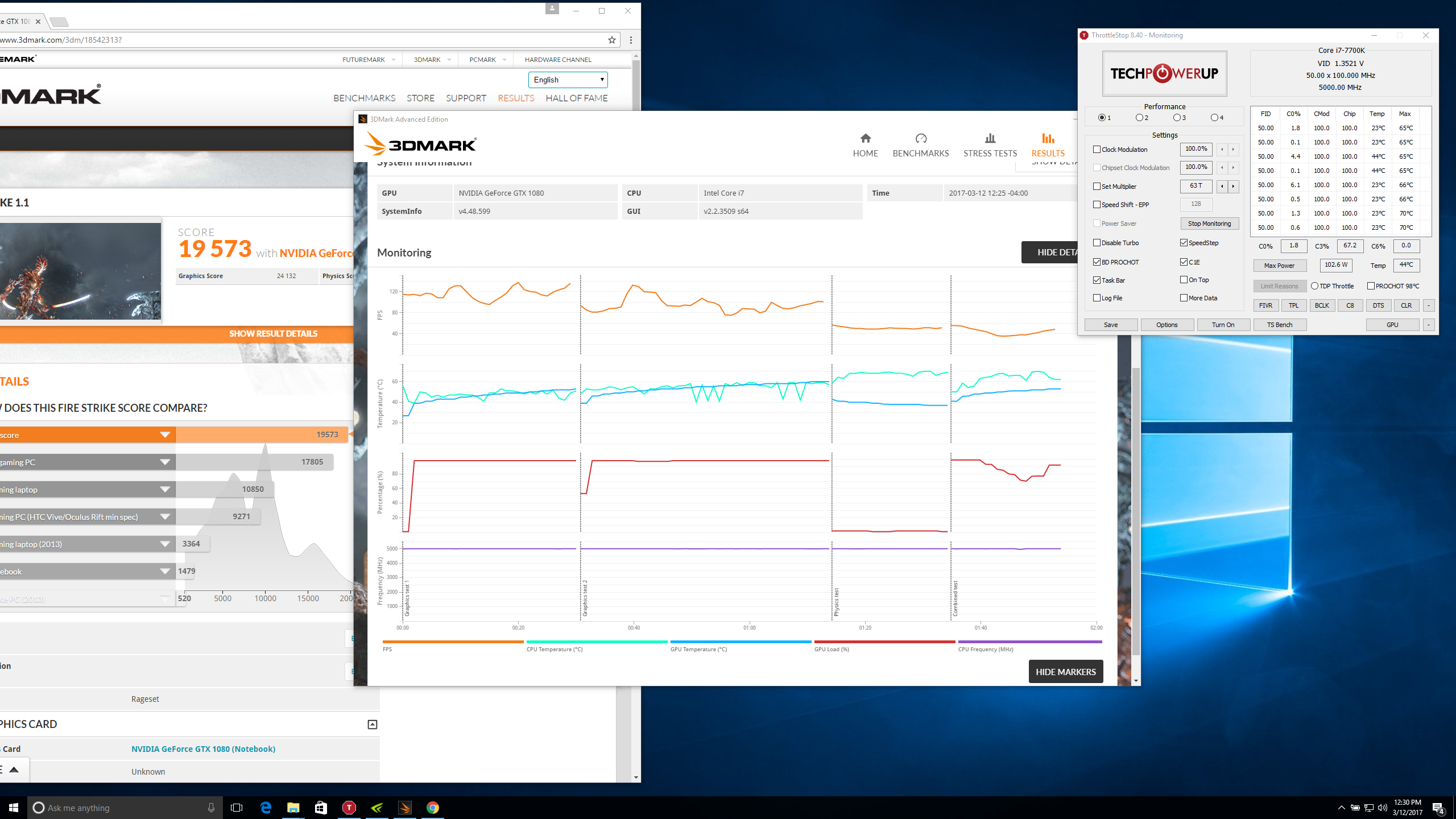Open the gaming PC comparison dropdown arrow

click(165, 462)
